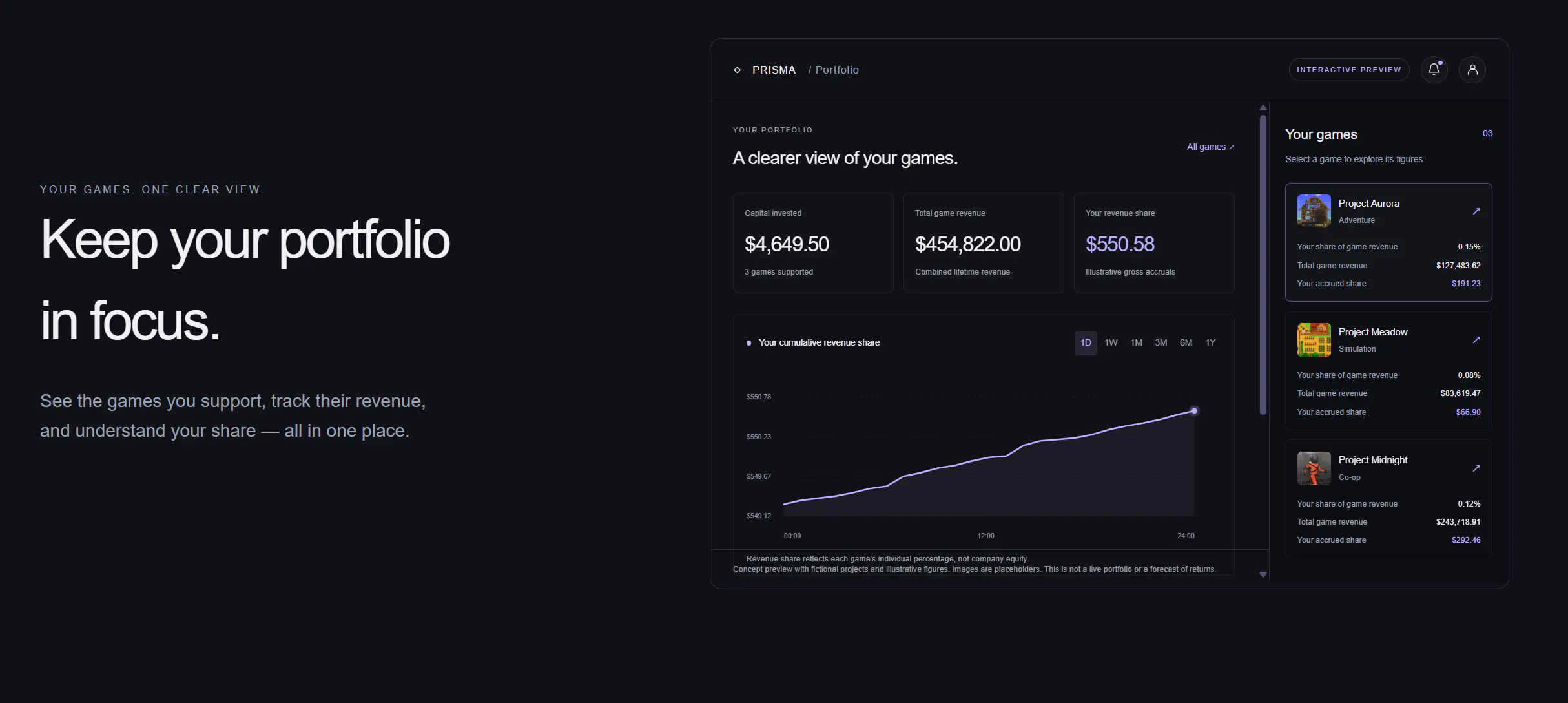Set chart range to 3M
The width and height of the screenshot is (1568, 703).
(1161, 343)
